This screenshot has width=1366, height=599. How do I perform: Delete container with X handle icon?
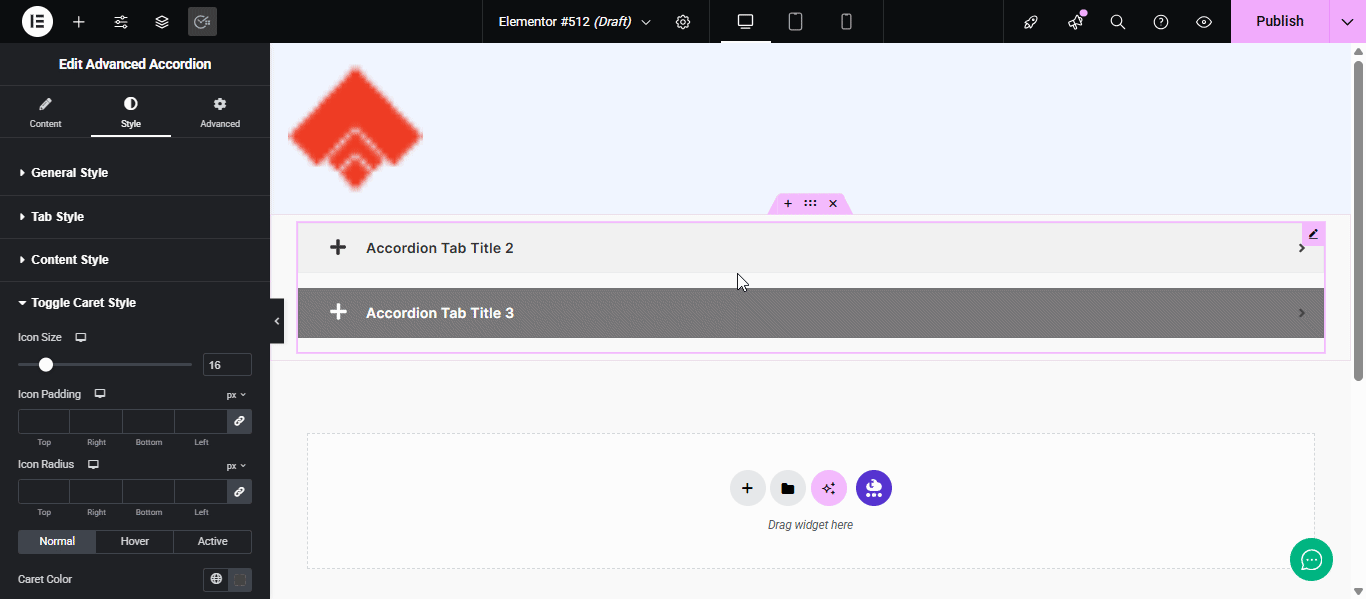(833, 203)
